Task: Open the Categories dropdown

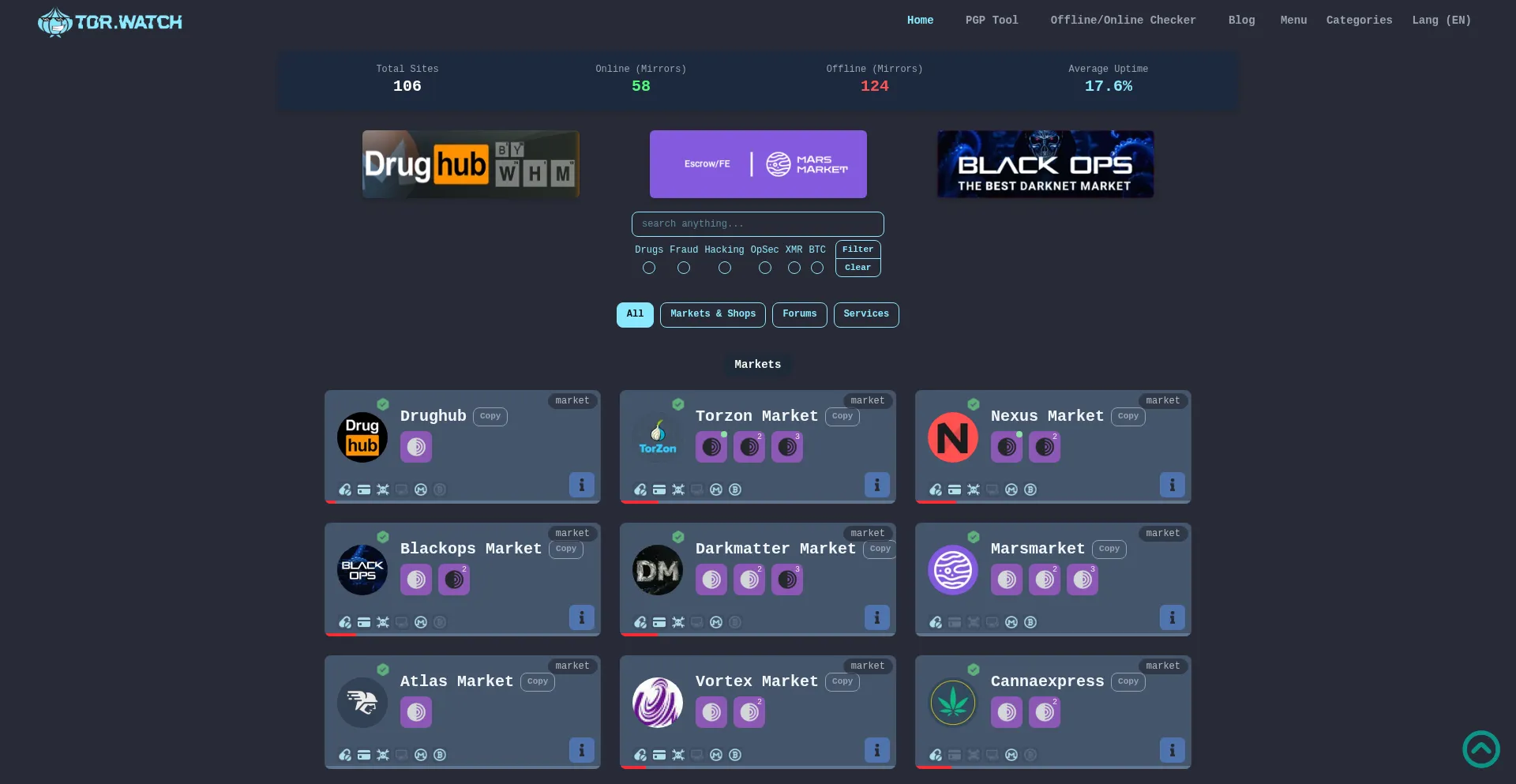Action: (1359, 21)
